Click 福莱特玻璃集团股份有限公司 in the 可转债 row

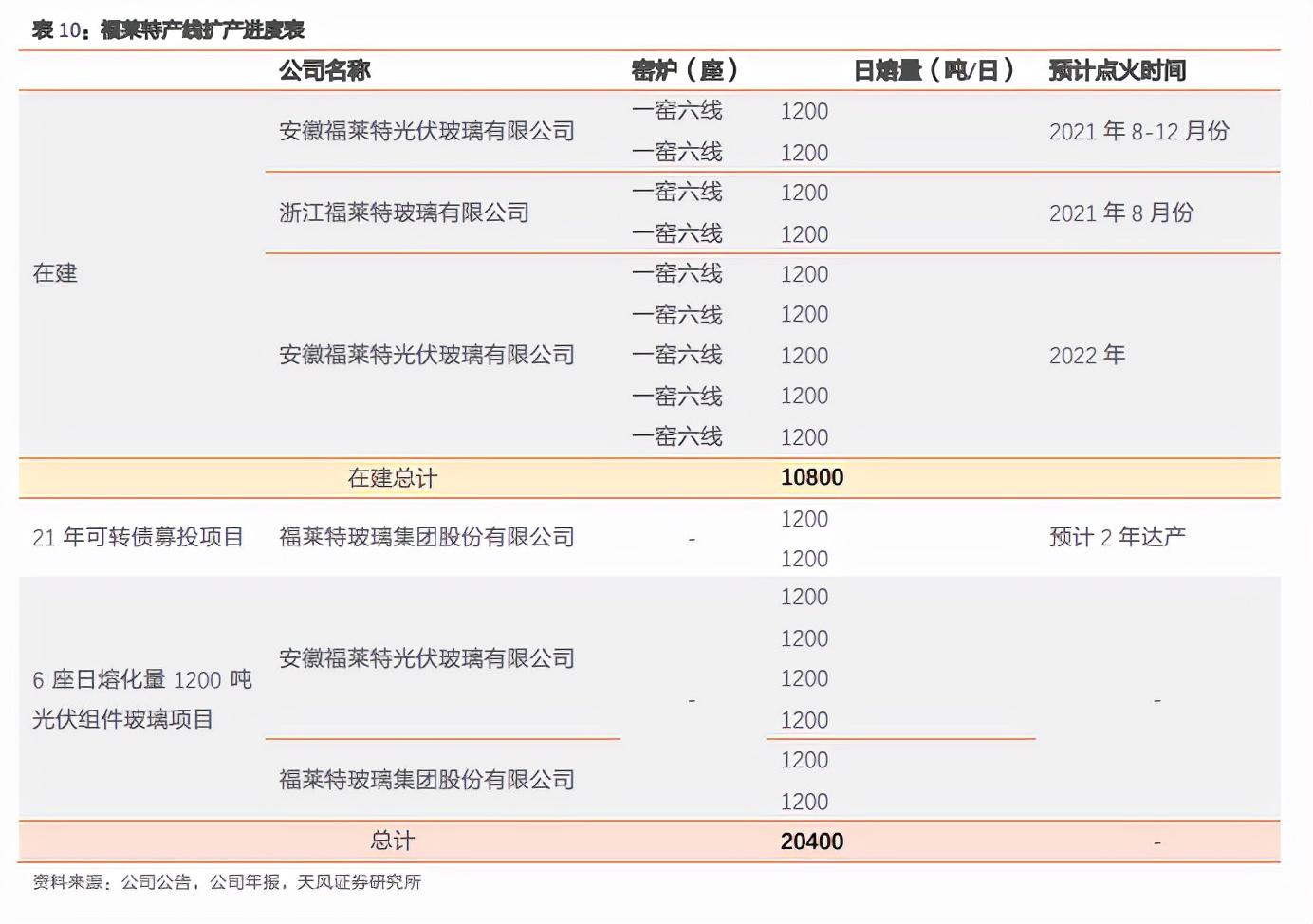[427, 537]
